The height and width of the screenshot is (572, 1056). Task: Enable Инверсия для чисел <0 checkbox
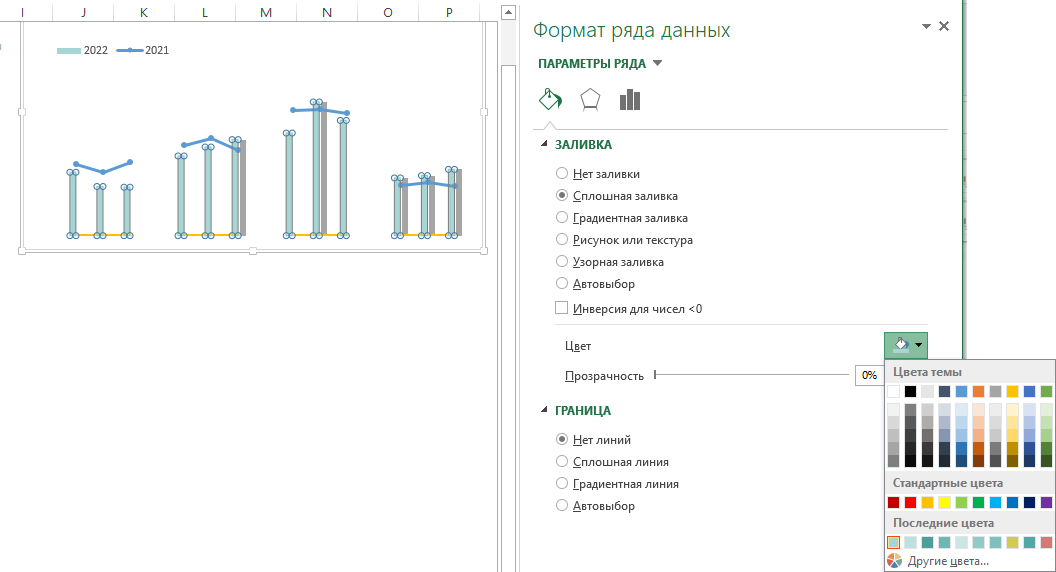click(x=562, y=308)
